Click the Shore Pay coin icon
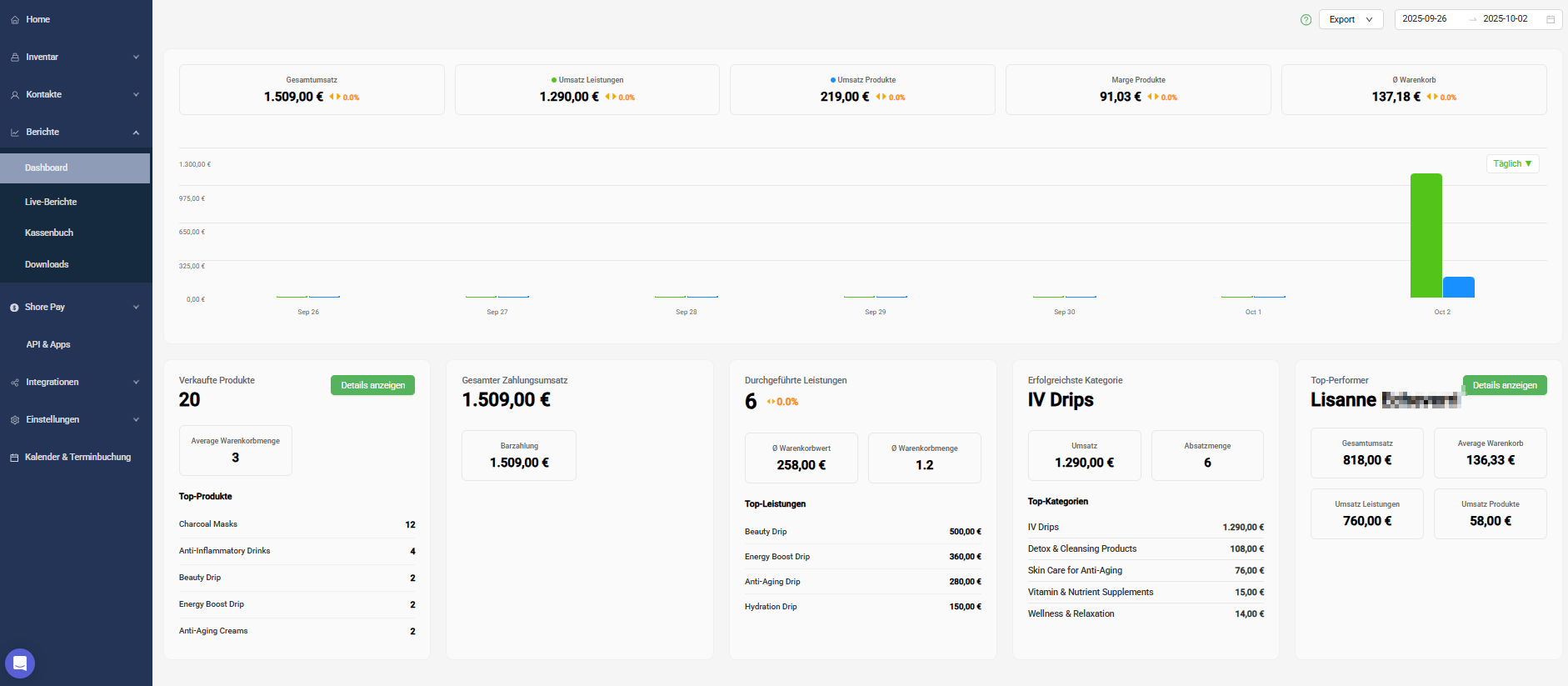This screenshot has width=1568, height=686. 14,308
